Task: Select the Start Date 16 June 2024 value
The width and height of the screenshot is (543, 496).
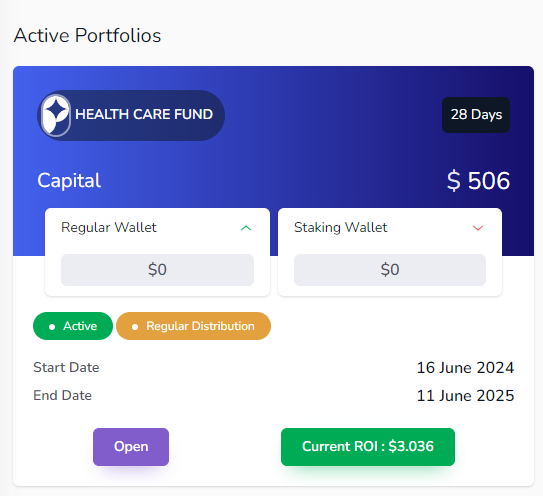Action: click(x=465, y=367)
